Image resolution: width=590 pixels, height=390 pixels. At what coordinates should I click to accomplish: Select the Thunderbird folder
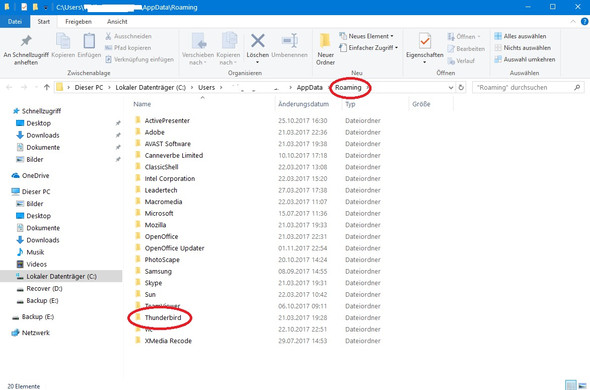[163, 318]
